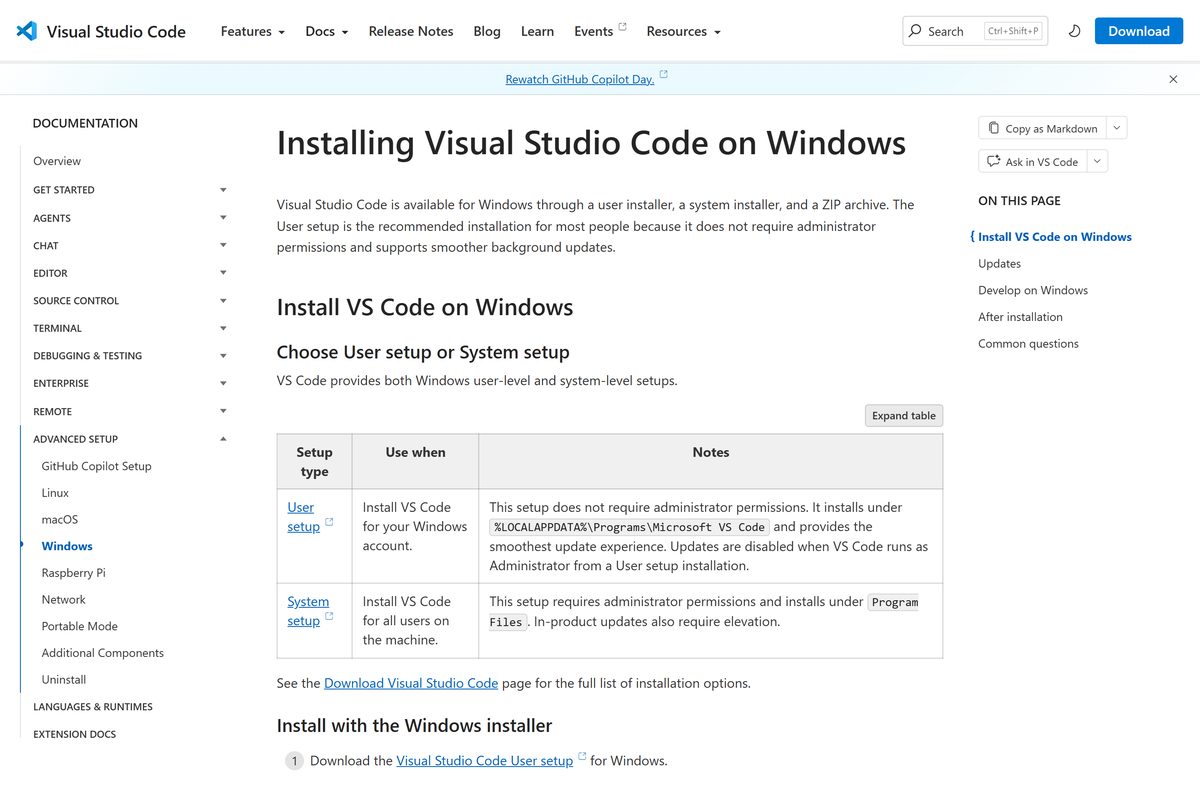Click the Copy as Markdown button

click(1043, 128)
